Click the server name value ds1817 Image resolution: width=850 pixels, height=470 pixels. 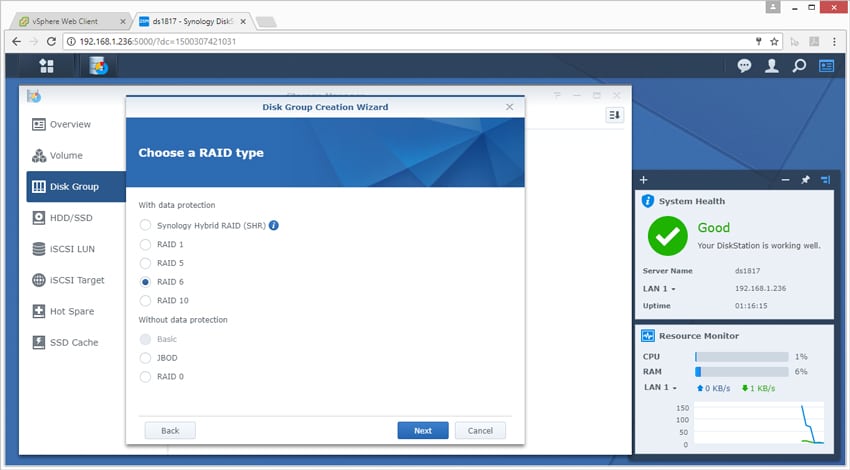pos(748,271)
